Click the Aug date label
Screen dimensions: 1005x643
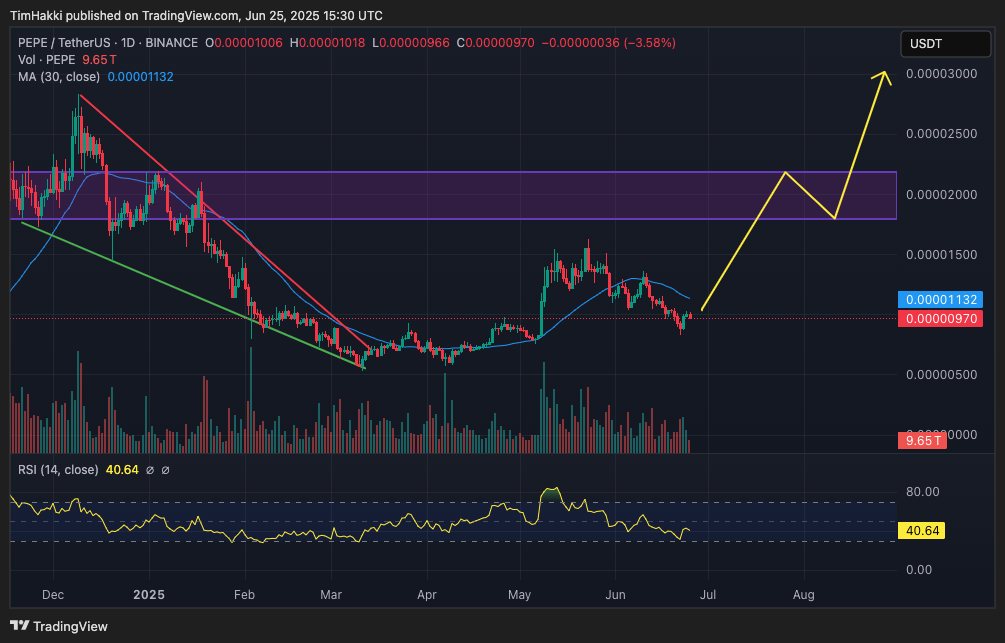tap(804, 595)
